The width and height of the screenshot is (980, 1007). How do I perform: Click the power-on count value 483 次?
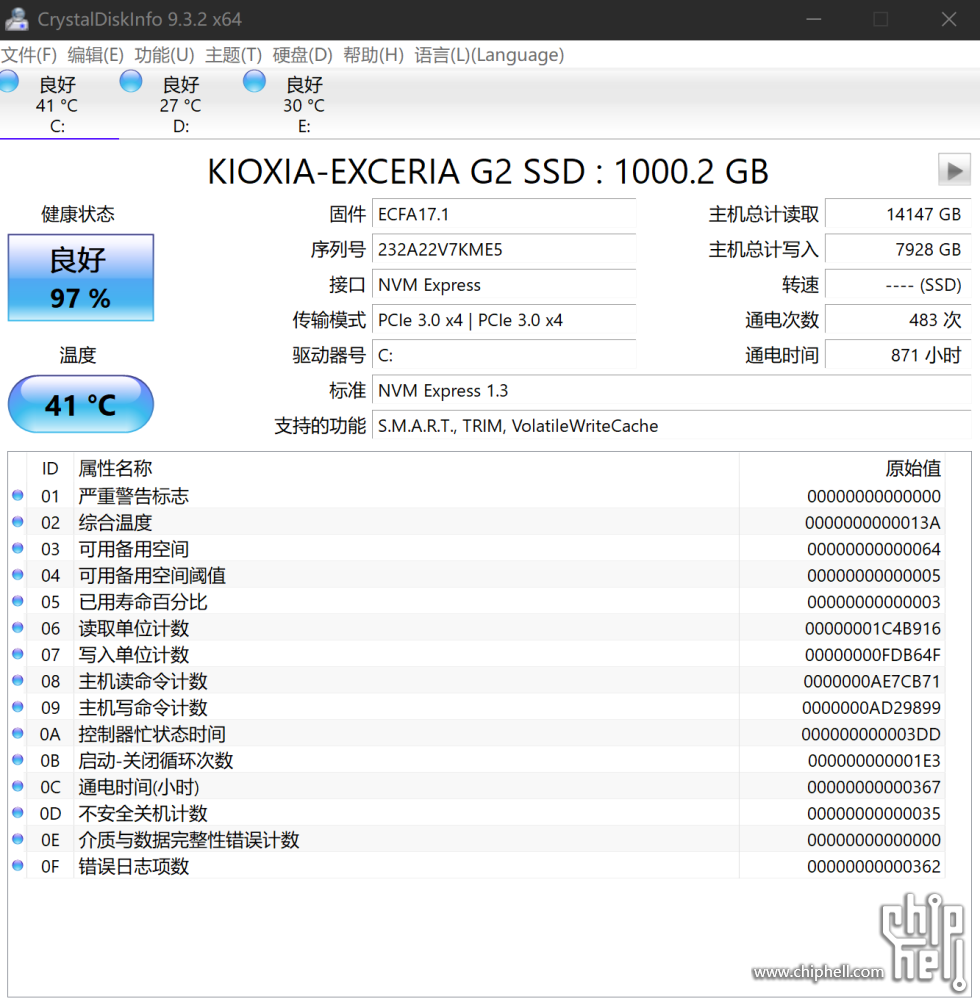point(898,320)
